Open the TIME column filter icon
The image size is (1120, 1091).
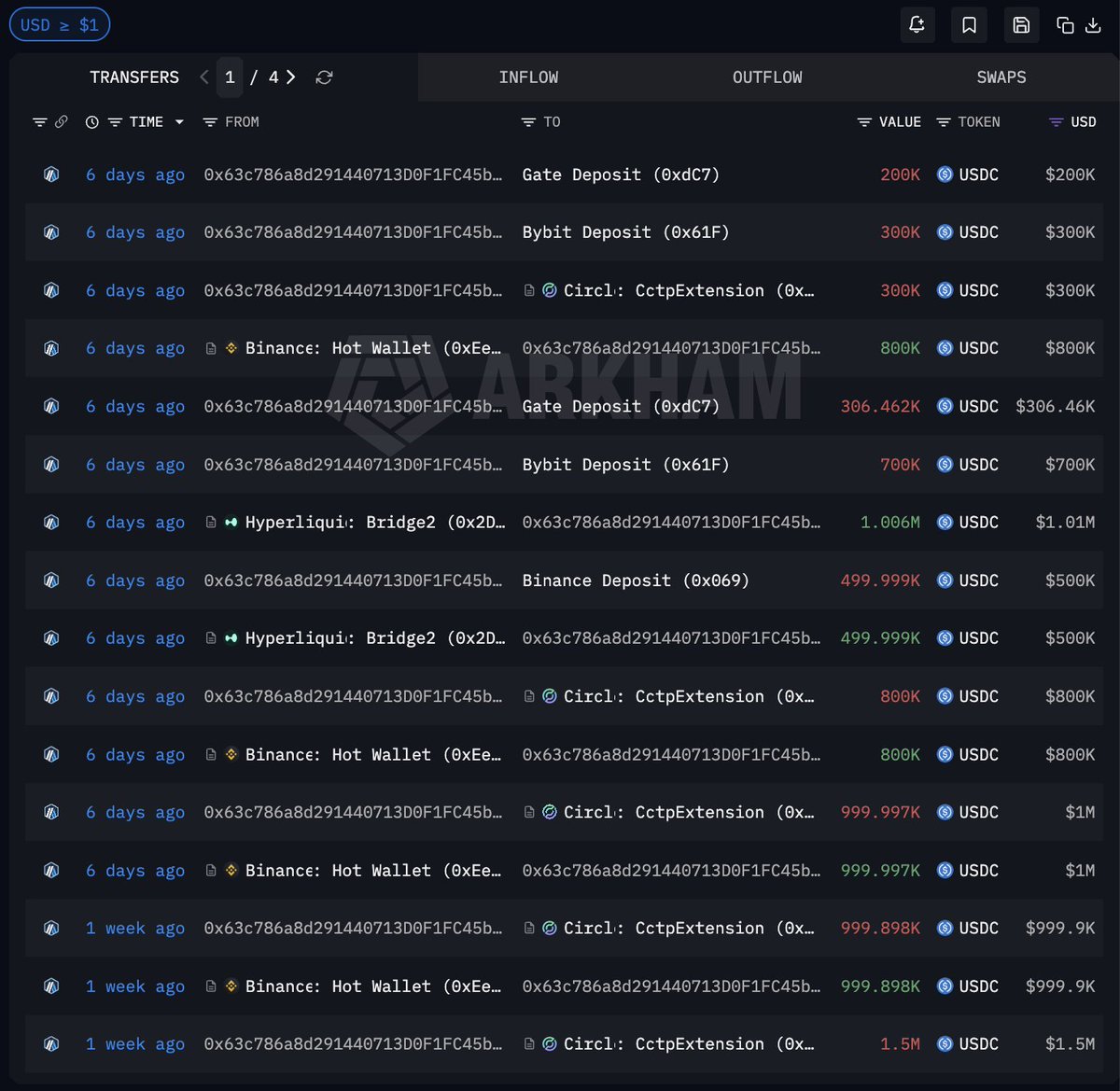115,122
